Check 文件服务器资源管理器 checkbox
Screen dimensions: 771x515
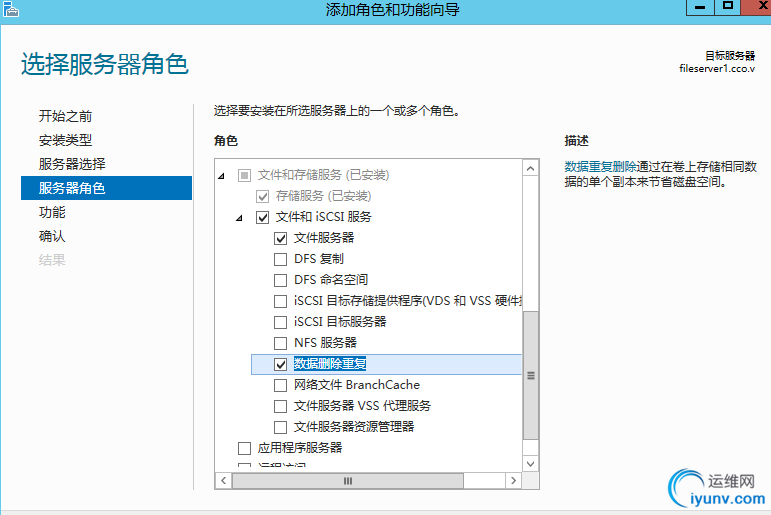coord(280,427)
